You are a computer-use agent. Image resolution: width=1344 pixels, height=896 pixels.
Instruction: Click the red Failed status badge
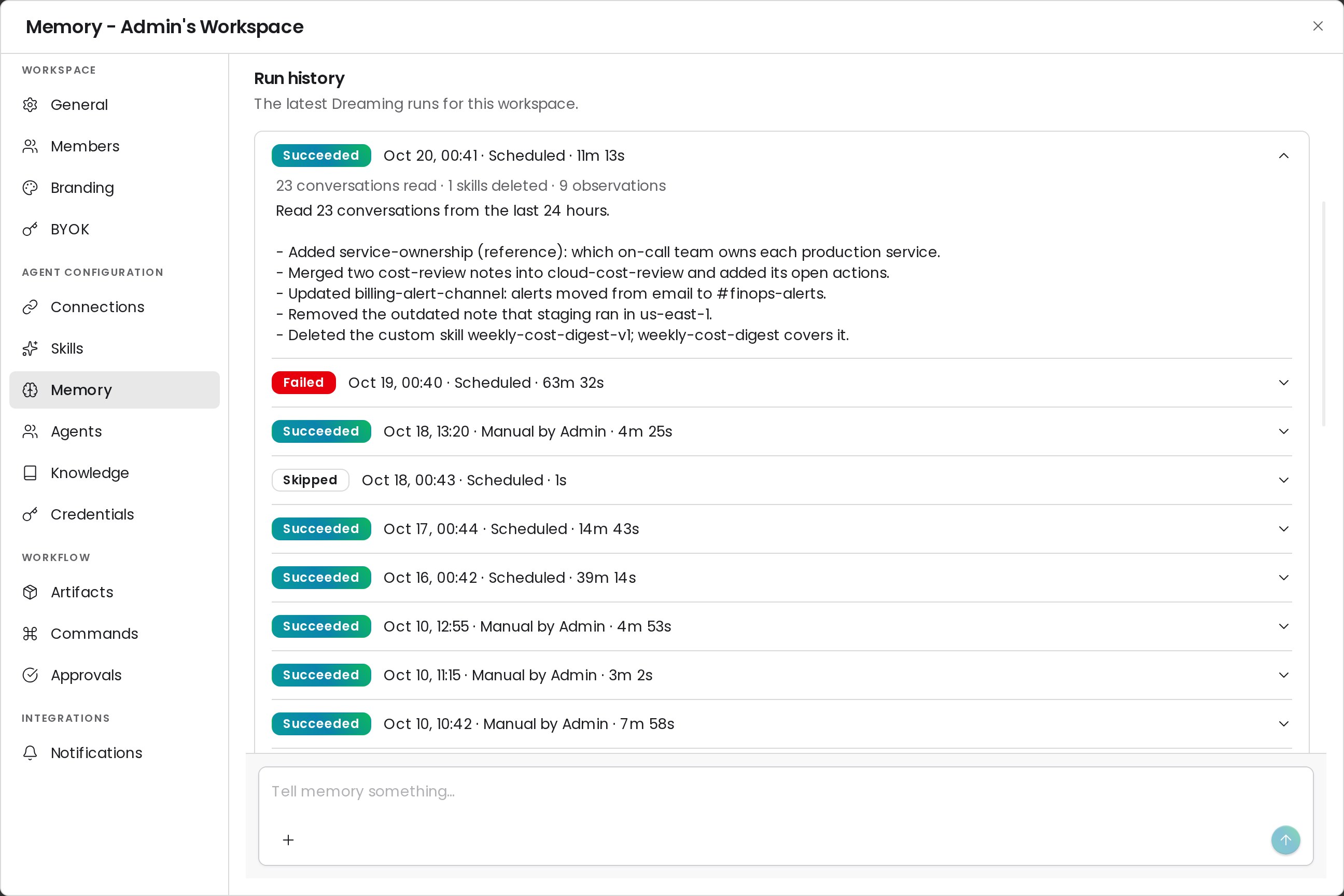[303, 383]
